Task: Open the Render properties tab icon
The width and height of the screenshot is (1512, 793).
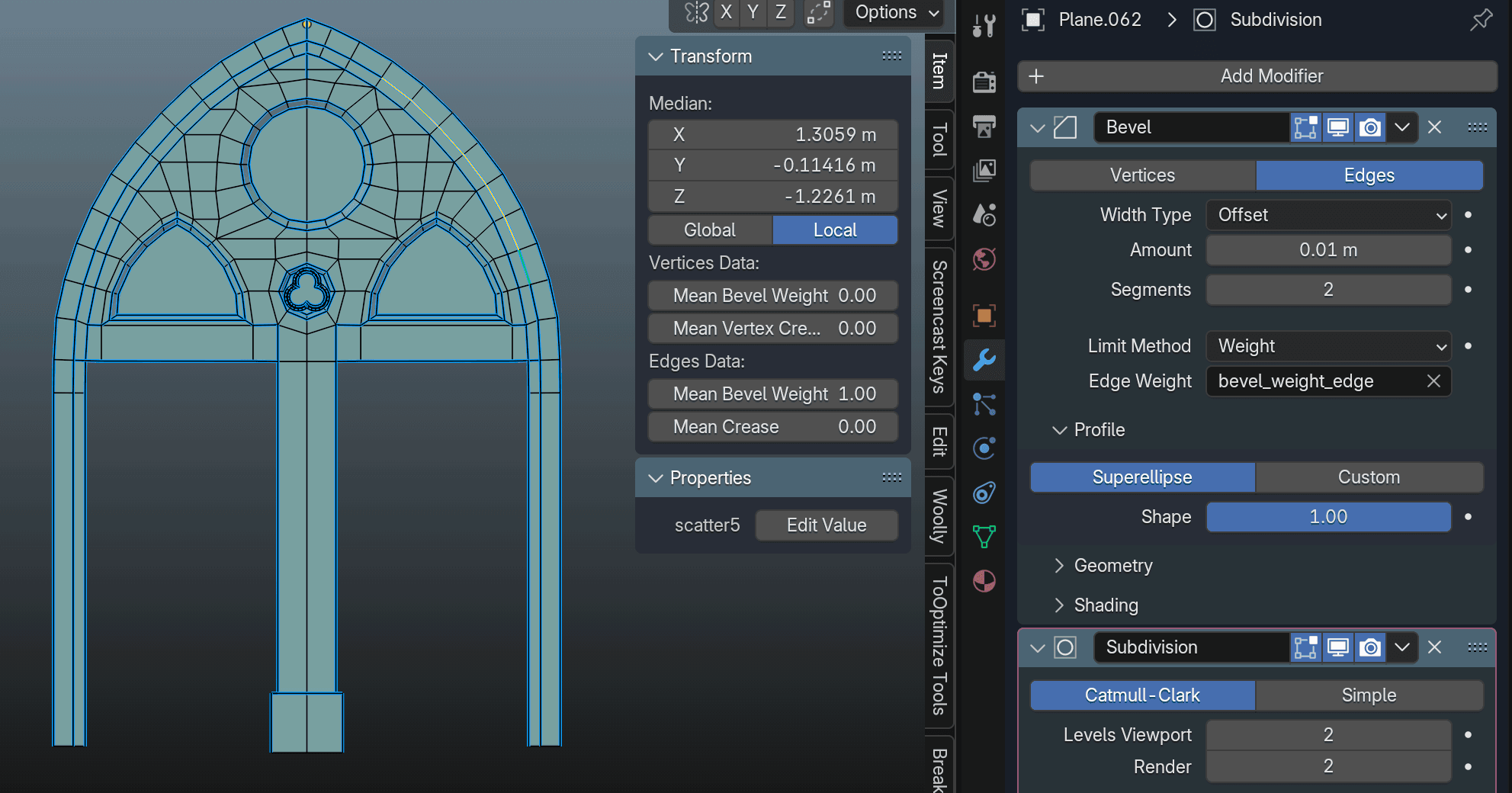Action: click(984, 81)
